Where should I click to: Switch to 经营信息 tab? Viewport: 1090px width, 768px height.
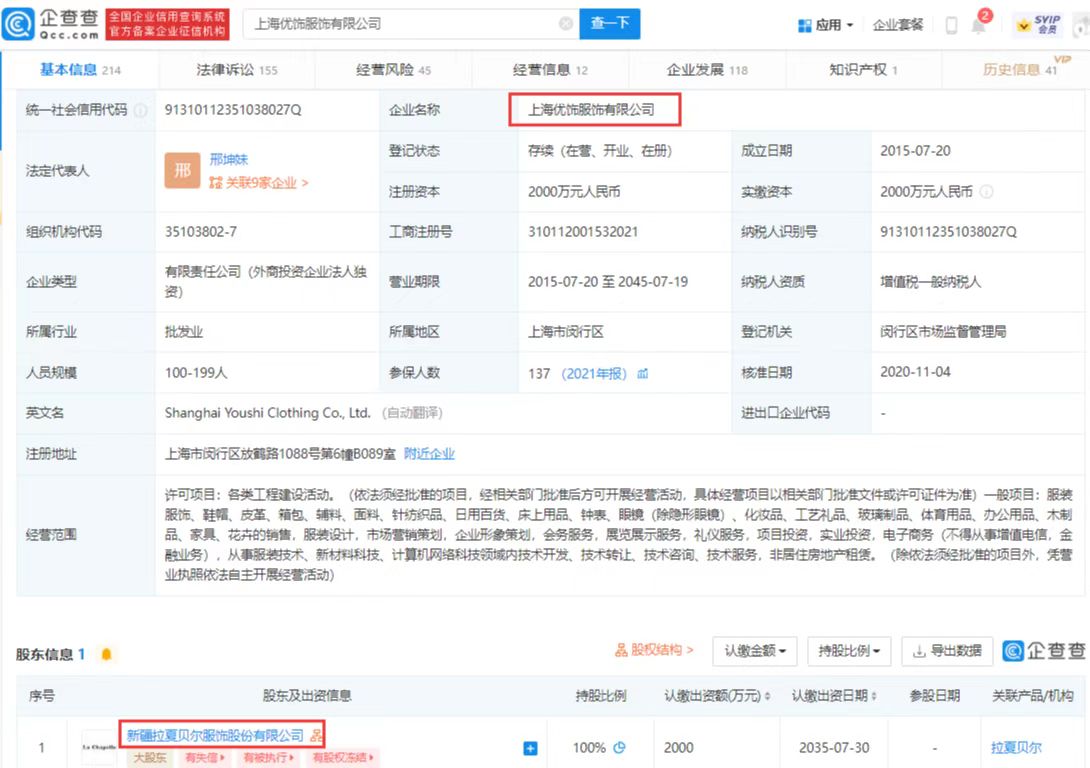pyautogui.click(x=550, y=70)
